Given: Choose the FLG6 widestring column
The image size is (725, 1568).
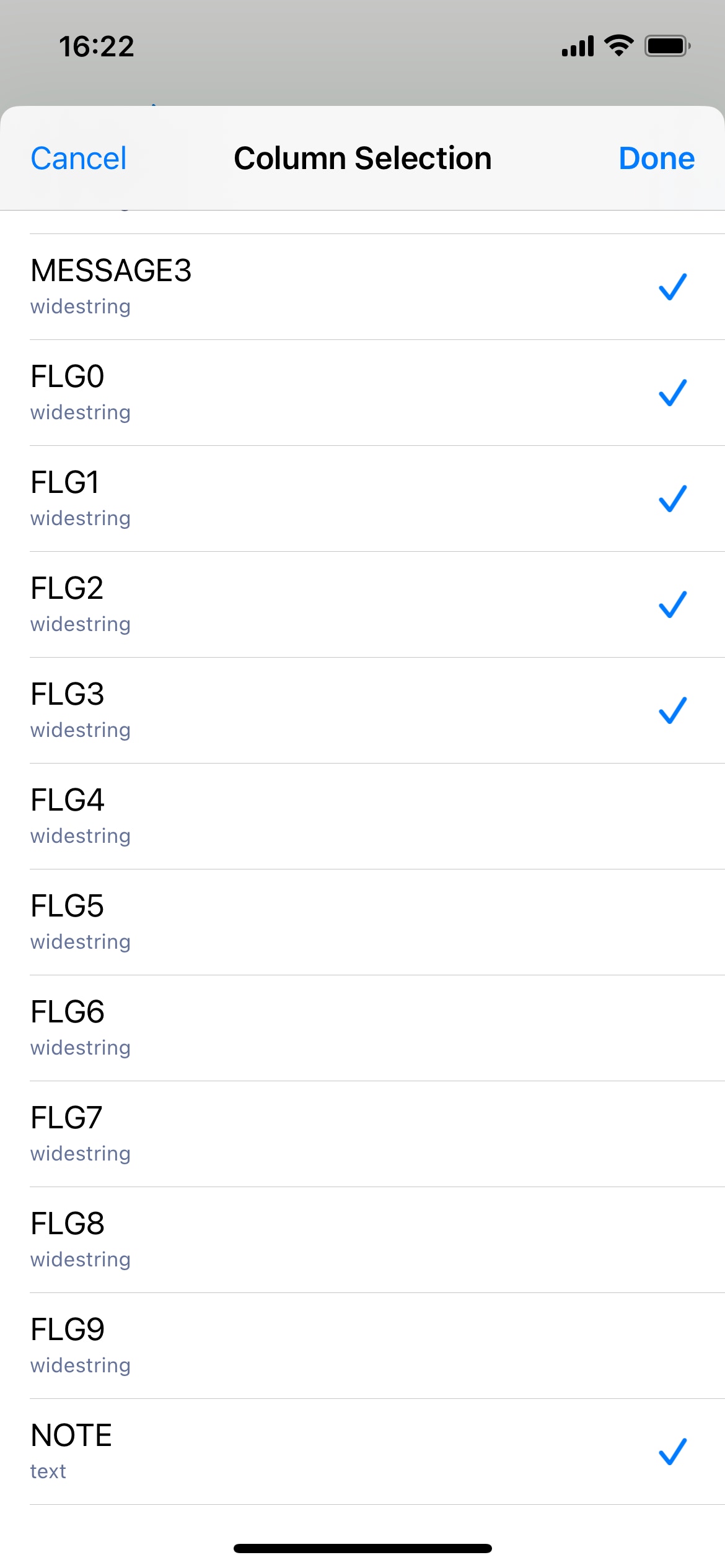Looking at the screenshot, I should tap(362, 1028).
